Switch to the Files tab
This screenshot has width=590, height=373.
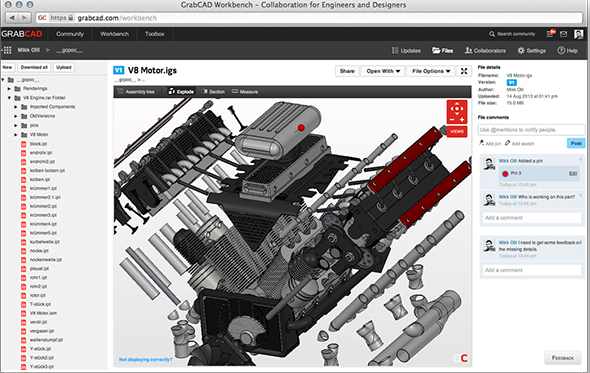(442, 50)
